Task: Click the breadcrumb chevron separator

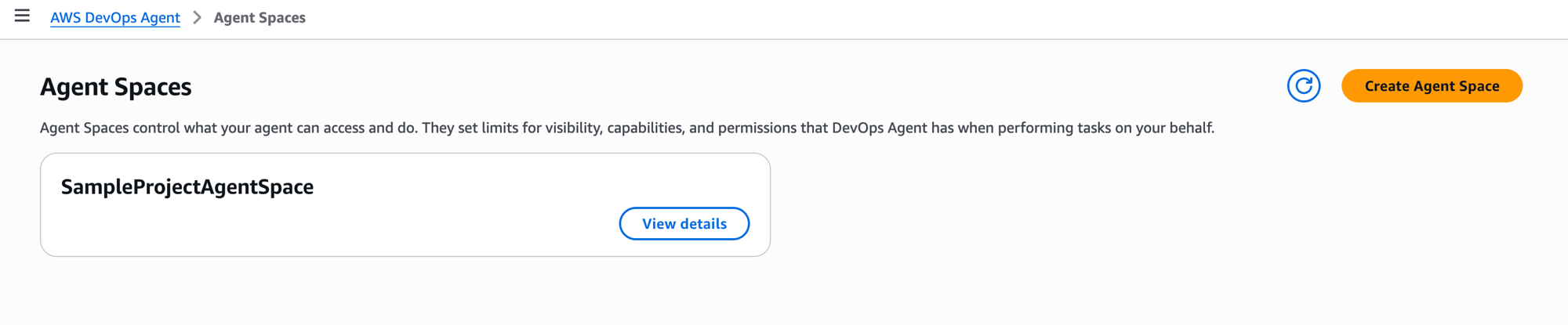Action: (x=197, y=17)
